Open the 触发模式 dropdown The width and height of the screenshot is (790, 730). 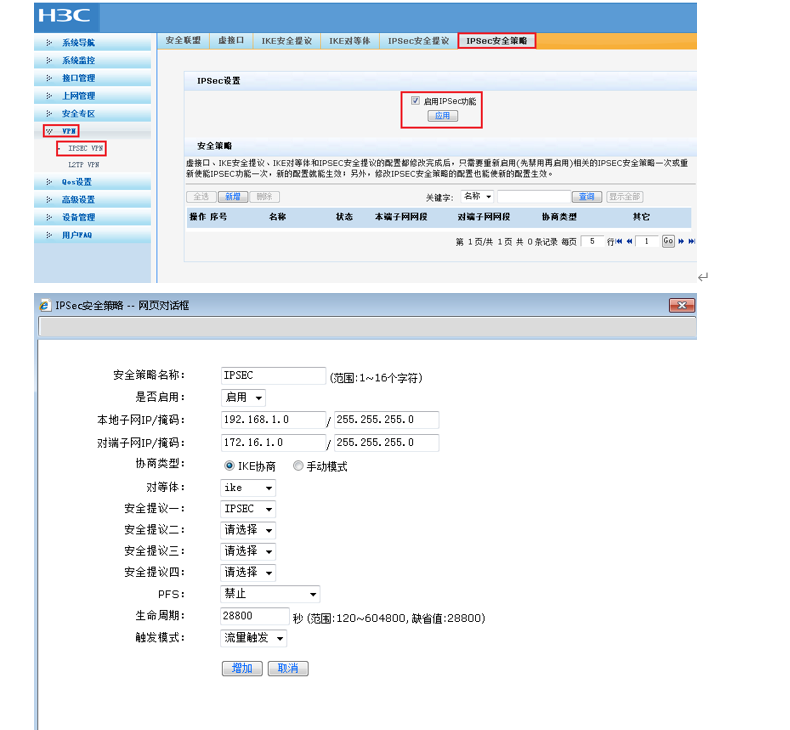point(254,638)
